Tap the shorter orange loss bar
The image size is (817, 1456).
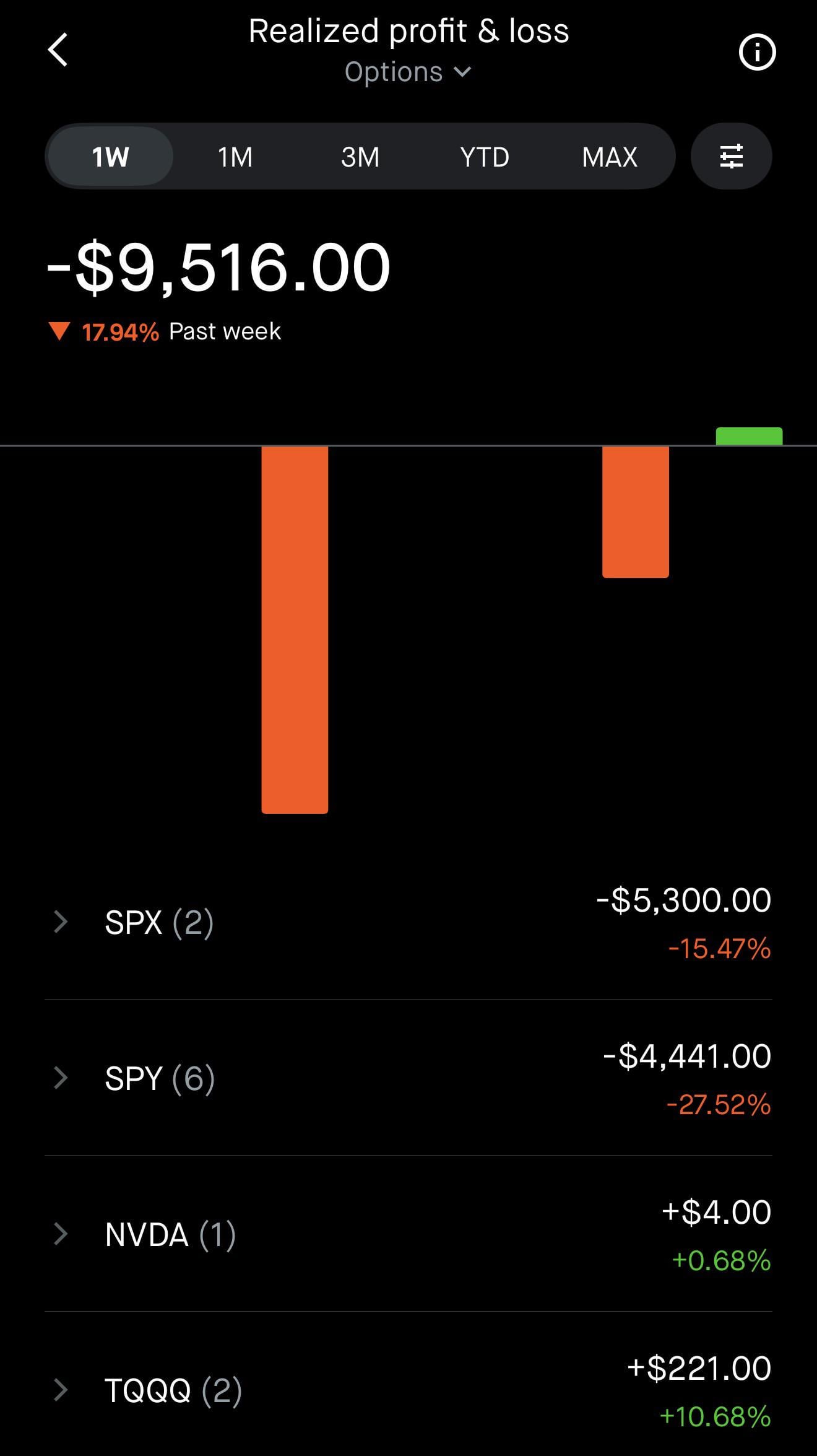point(636,512)
